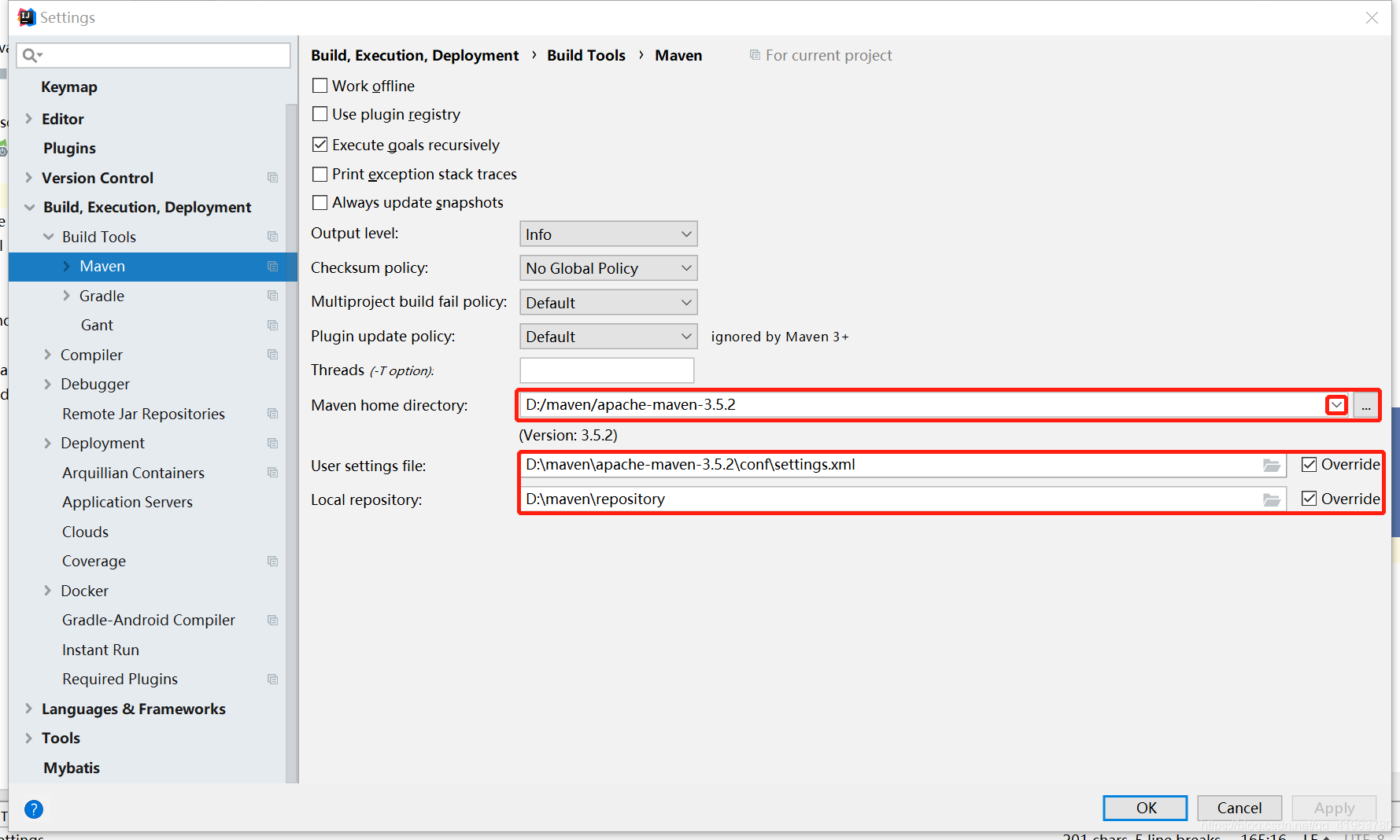The image size is (1400, 840).
Task: Select Clouds settings page
Action: tap(85, 532)
